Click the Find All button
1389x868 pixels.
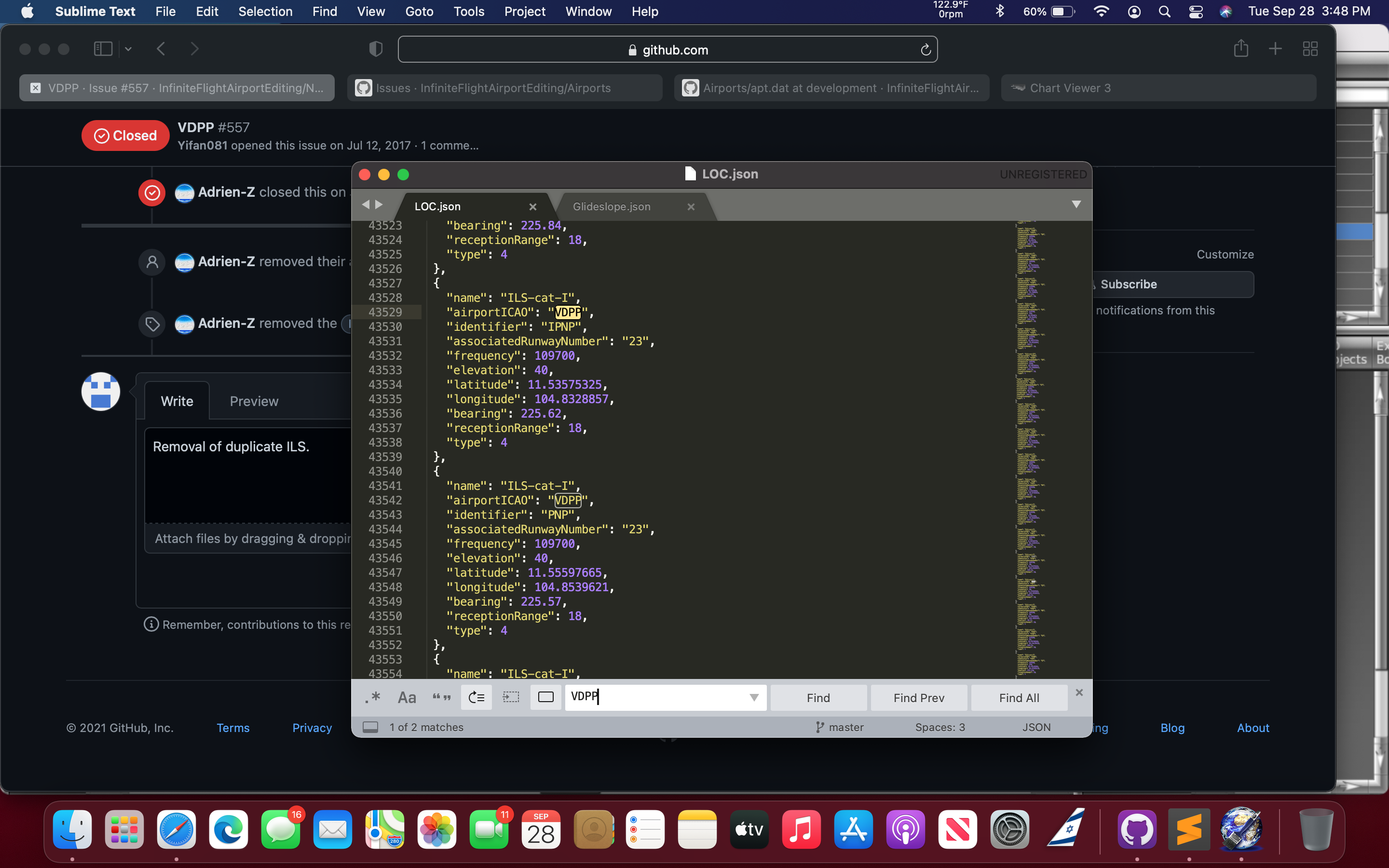click(x=1019, y=697)
